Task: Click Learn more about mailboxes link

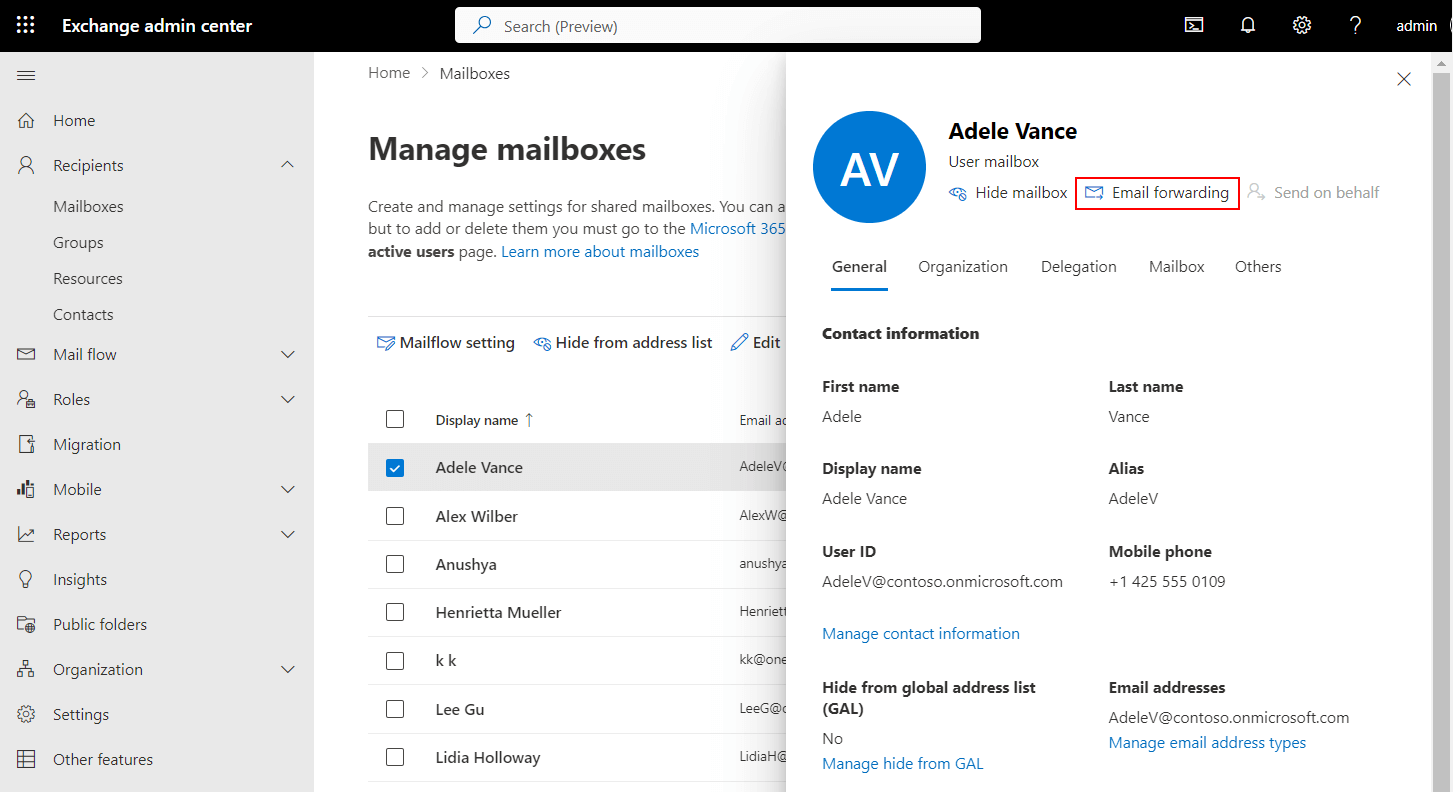Action: [600, 251]
